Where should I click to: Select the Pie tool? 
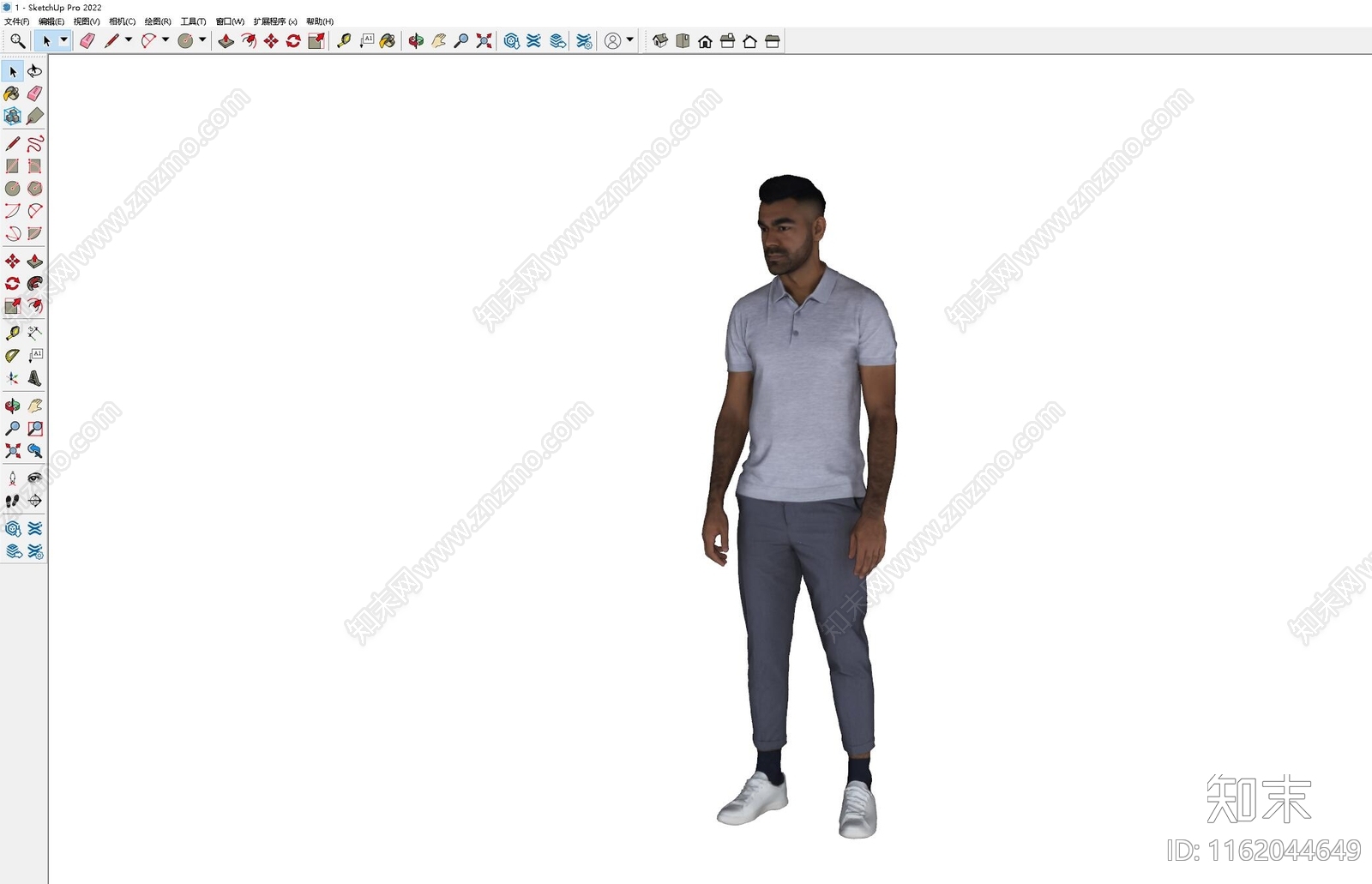[x=35, y=232]
